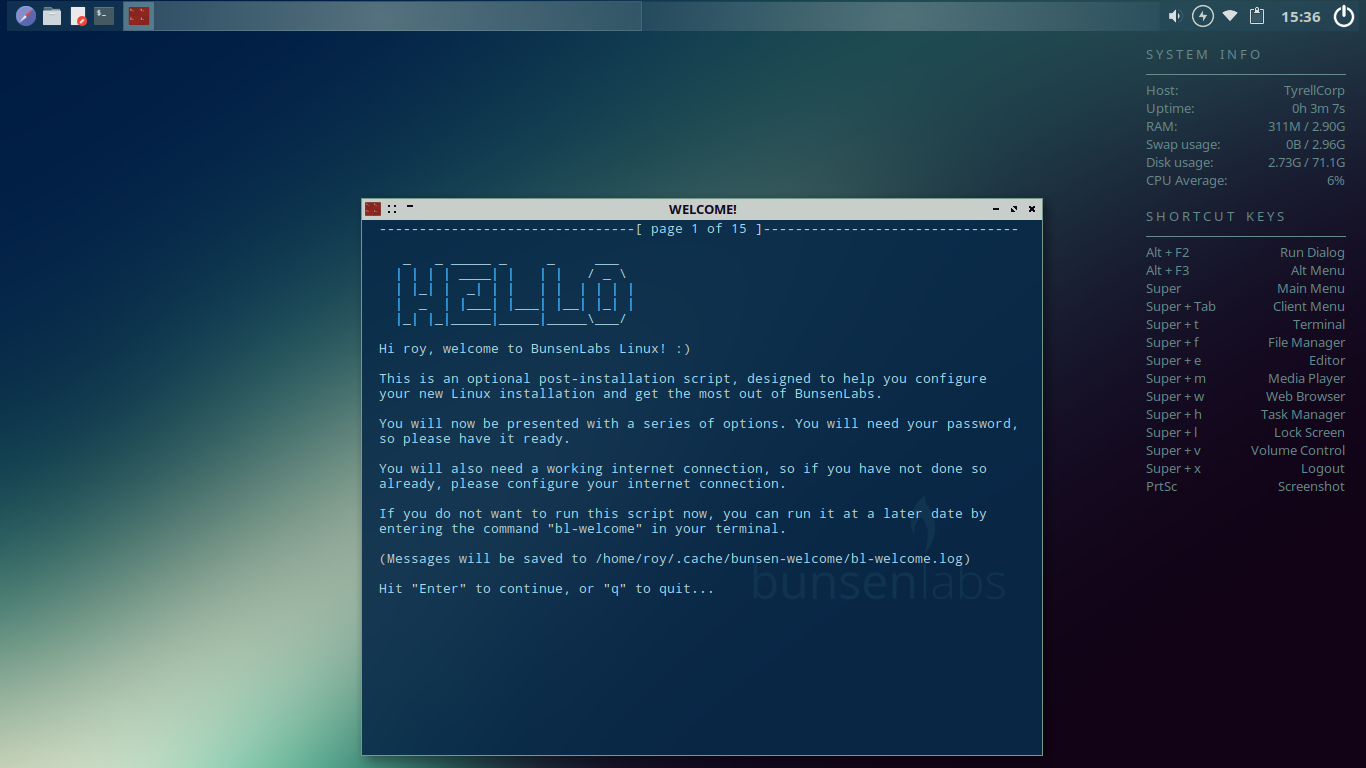Open the network connection tray icon
The width and height of the screenshot is (1366, 768).
coord(1230,16)
